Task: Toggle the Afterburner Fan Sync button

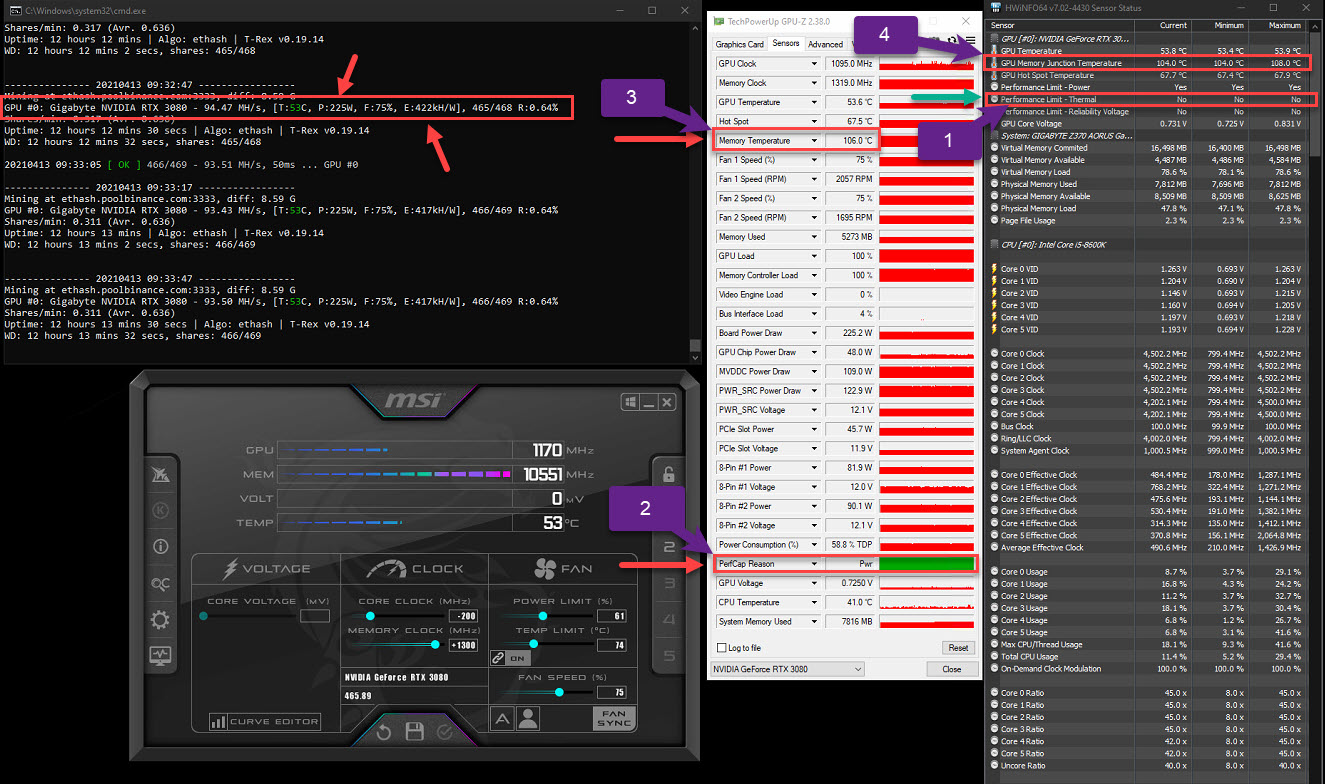Action: 612,719
